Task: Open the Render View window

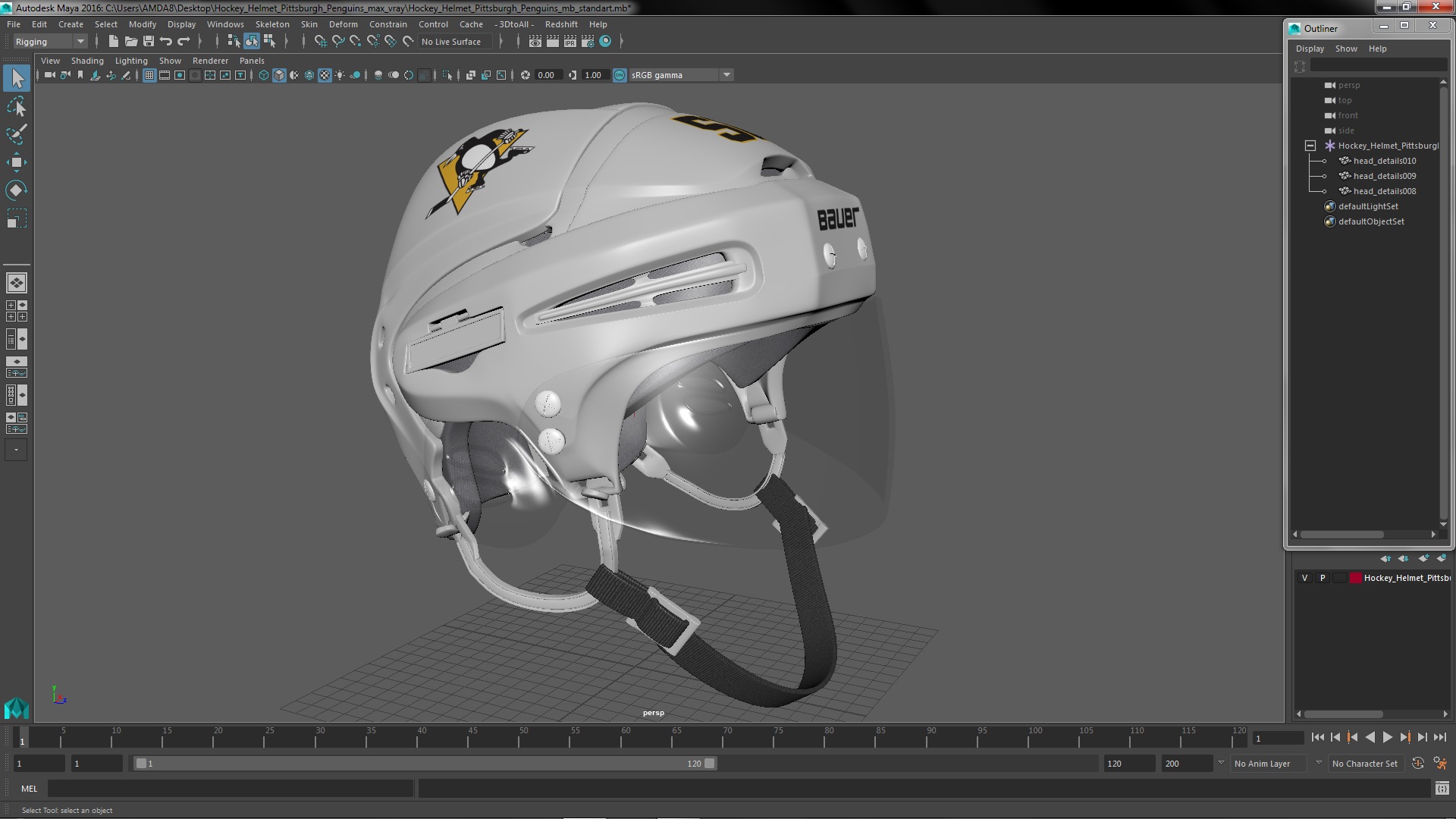Action: coord(535,41)
